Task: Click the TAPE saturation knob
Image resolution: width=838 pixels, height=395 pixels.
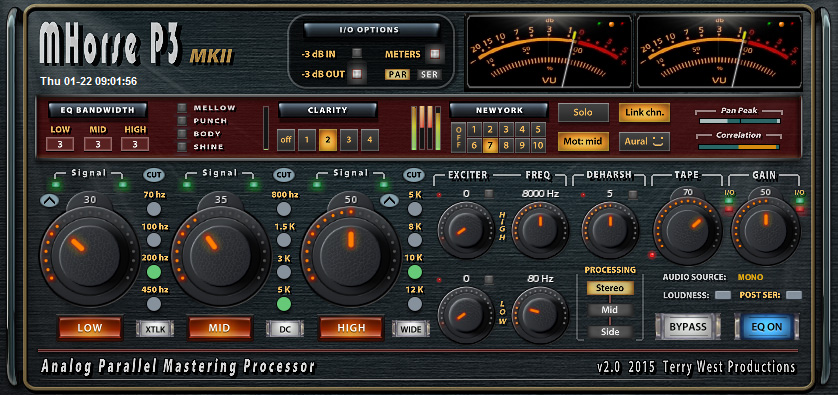Action: pos(687,231)
